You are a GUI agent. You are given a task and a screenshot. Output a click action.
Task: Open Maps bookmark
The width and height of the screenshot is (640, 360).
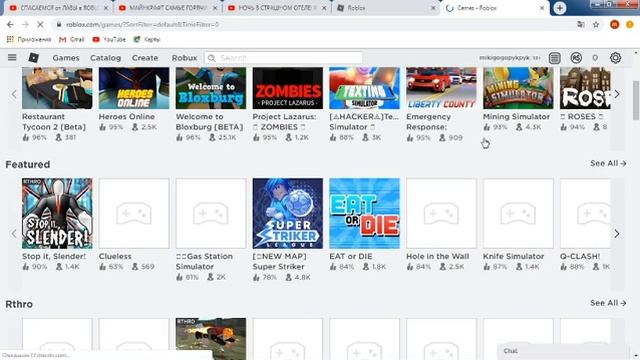[x=147, y=39]
